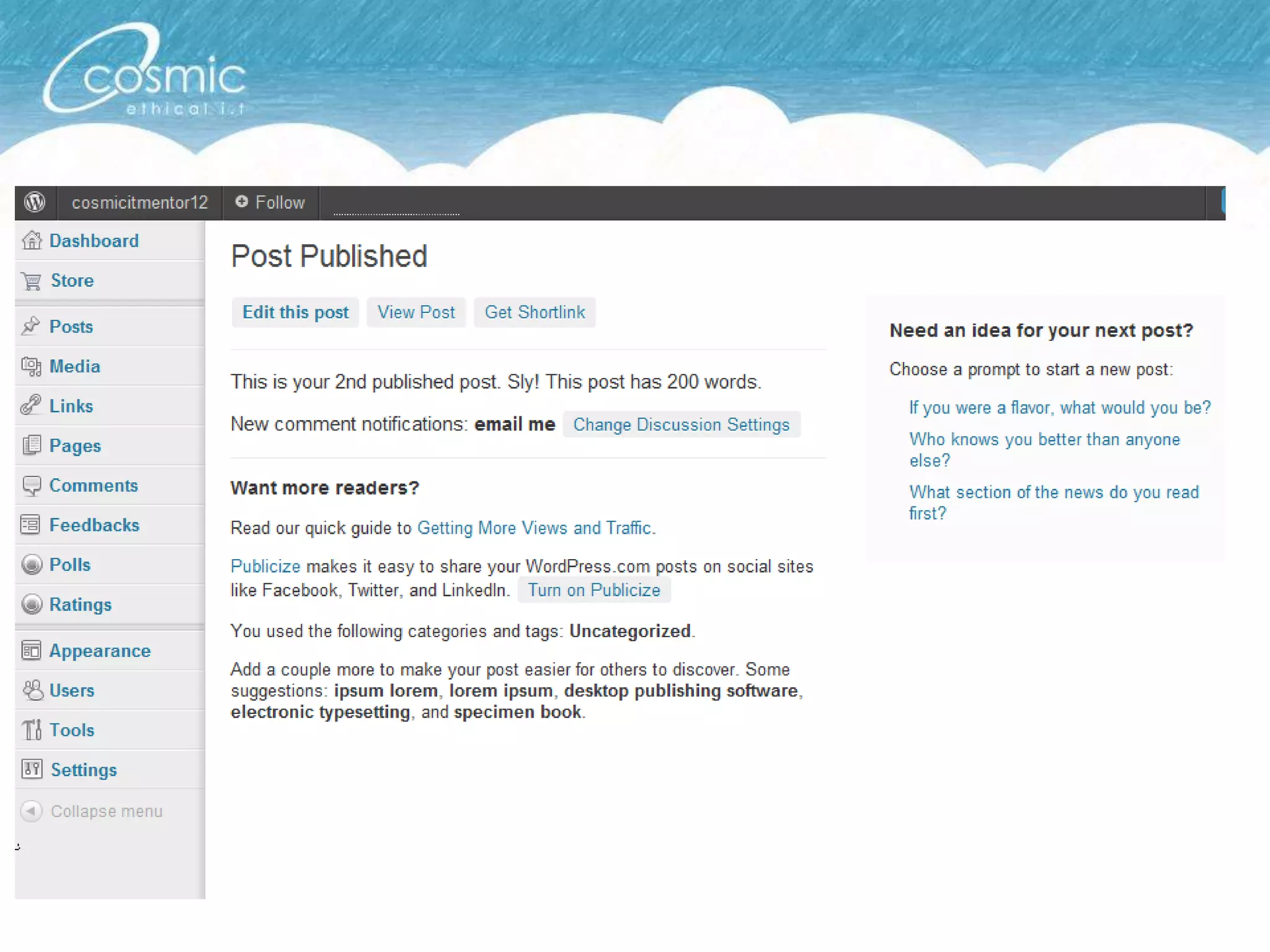Click the Tools wrench icon
This screenshot has width=1270, height=952.
coord(32,729)
